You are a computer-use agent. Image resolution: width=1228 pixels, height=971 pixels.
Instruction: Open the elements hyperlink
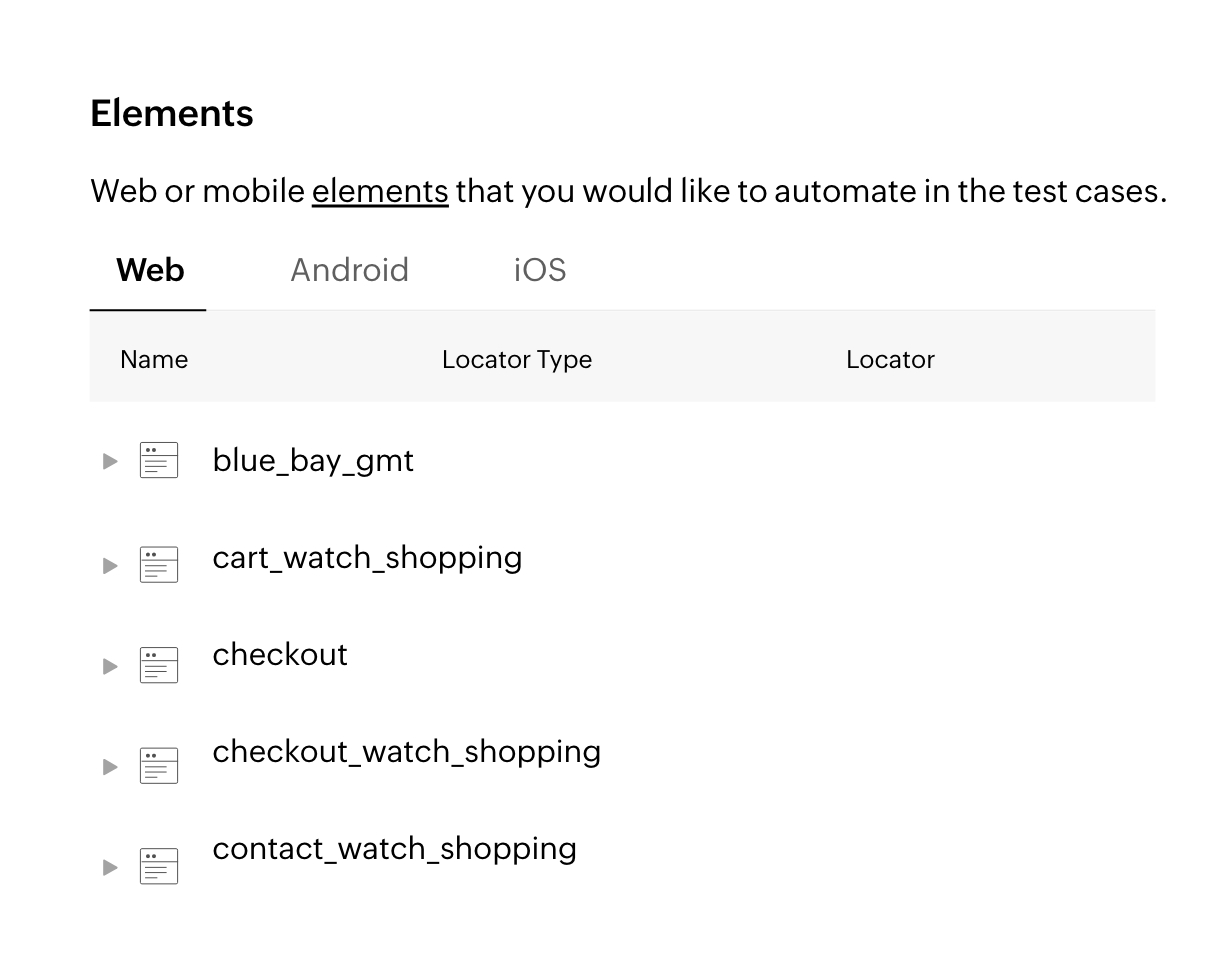[x=379, y=190]
